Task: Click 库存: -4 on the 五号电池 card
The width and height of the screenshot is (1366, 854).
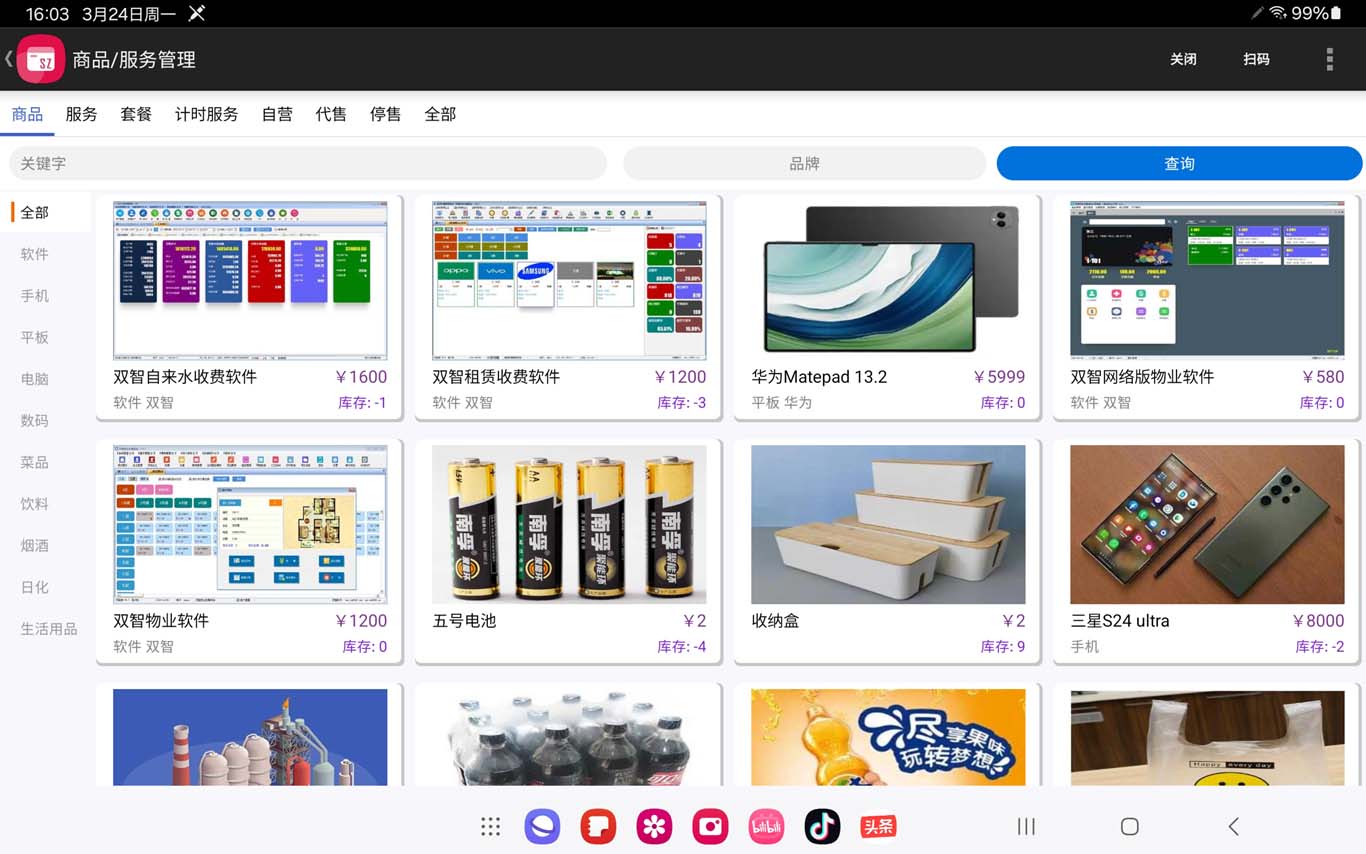Action: point(682,647)
